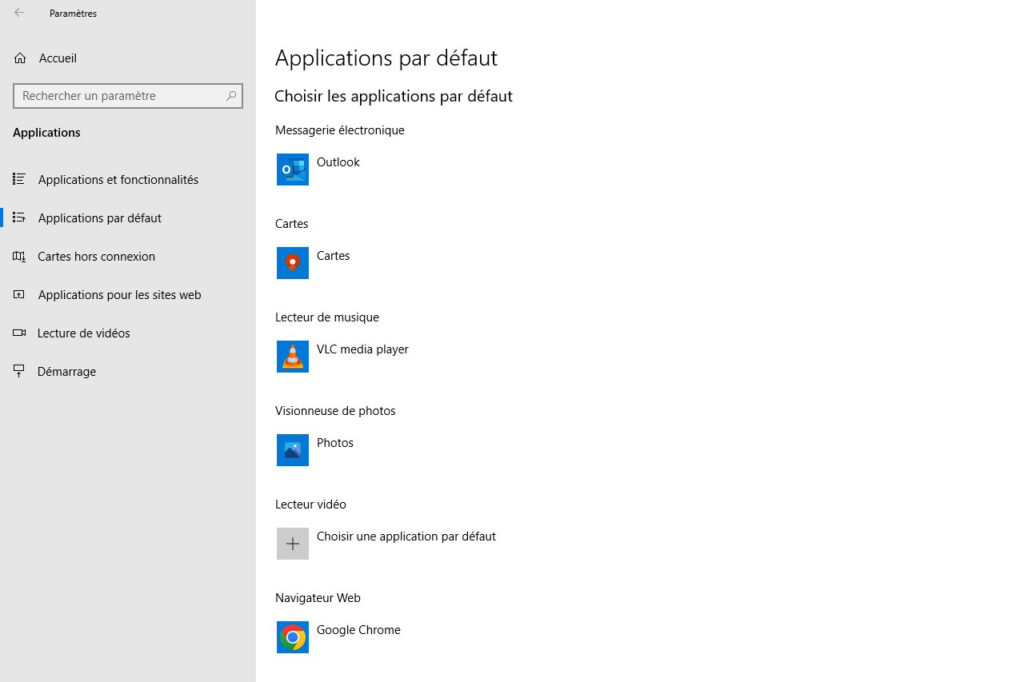
Task: Click the Accueil home icon
Action: pos(18,58)
